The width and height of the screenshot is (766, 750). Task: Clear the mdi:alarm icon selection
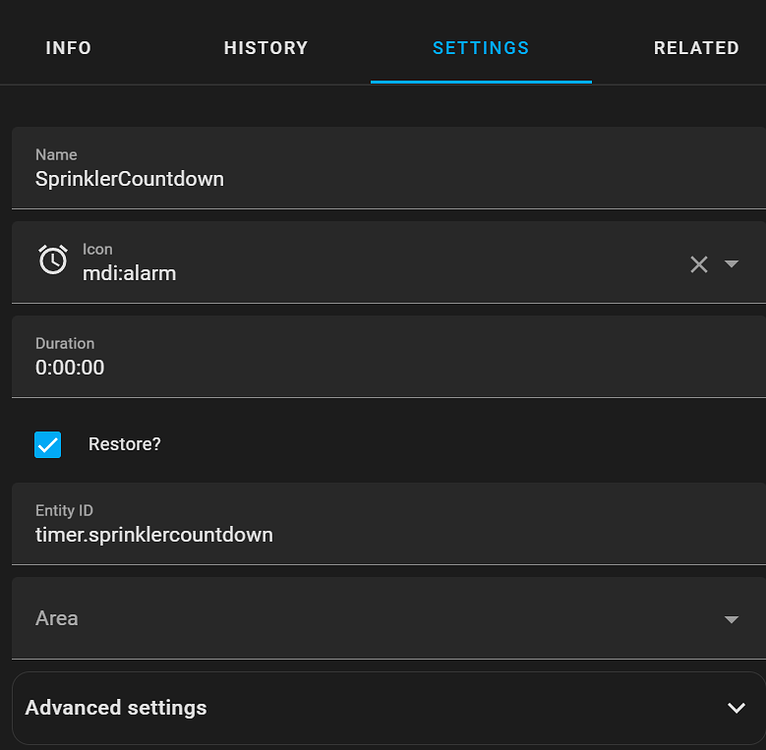(699, 264)
